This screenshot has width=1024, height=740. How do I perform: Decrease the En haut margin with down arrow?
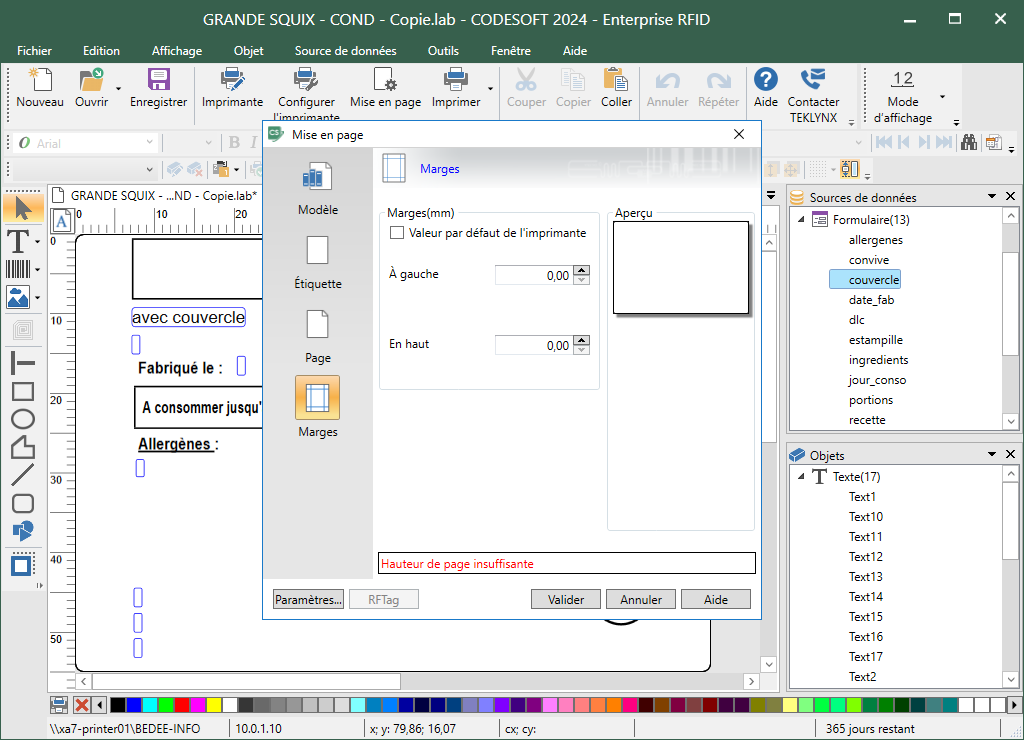pyautogui.click(x=582, y=351)
